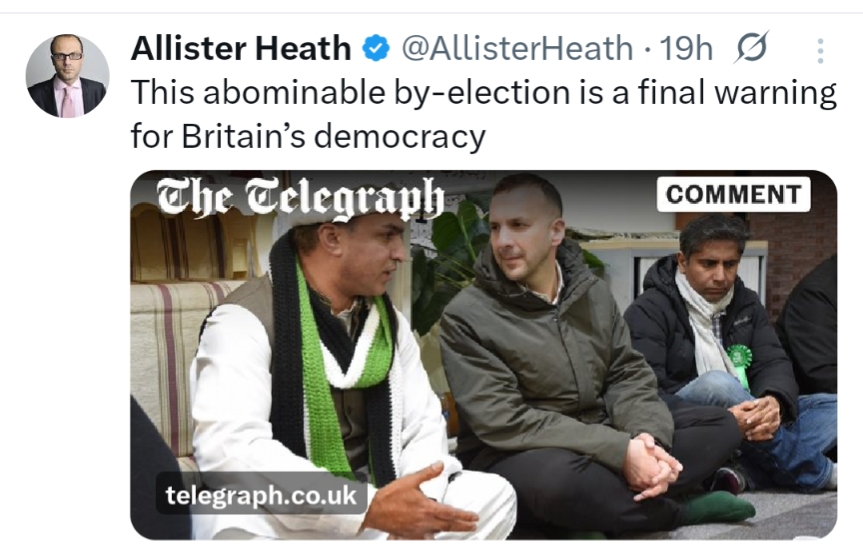The image size is (863, 547).
Task: Click the blue verified badge
Action: (x=374, y=48)
